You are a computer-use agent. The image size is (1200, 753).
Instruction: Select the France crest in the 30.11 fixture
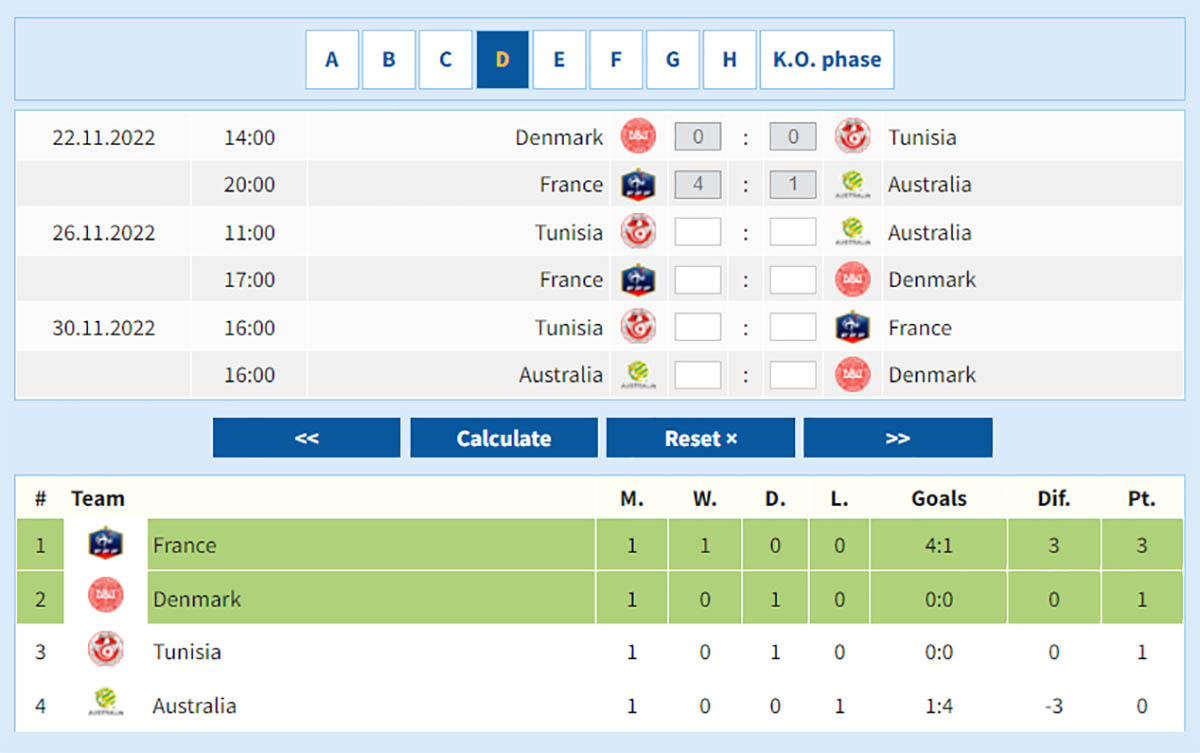click(852, 327)
